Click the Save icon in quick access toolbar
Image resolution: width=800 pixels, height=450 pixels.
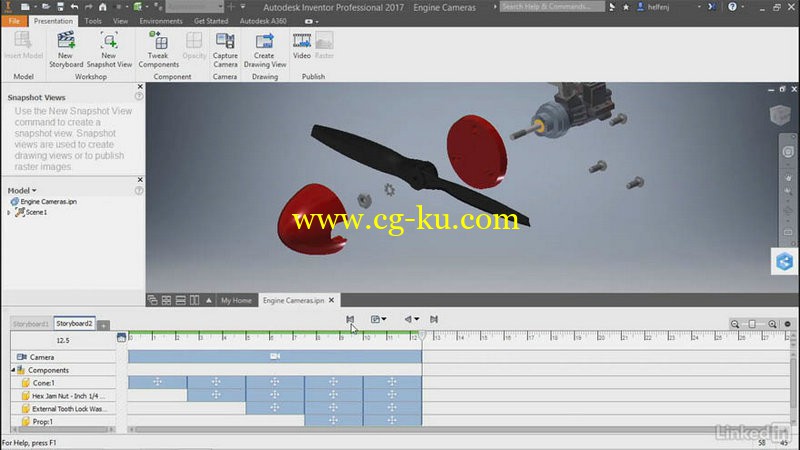(60, 7)
